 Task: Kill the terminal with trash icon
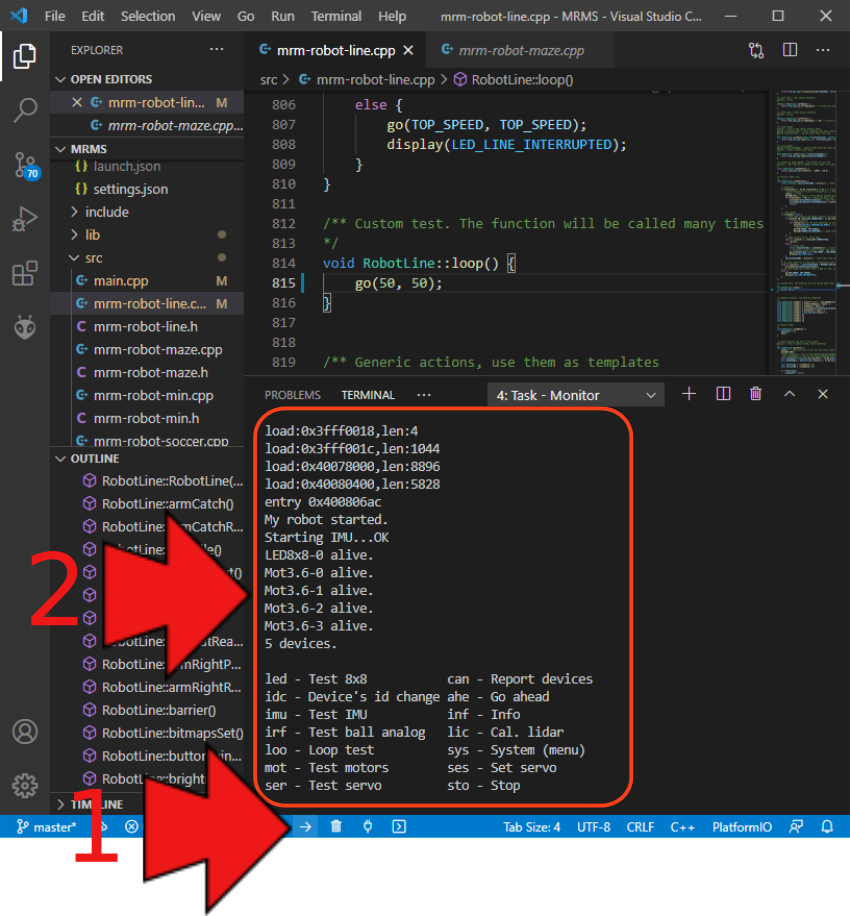756,394
